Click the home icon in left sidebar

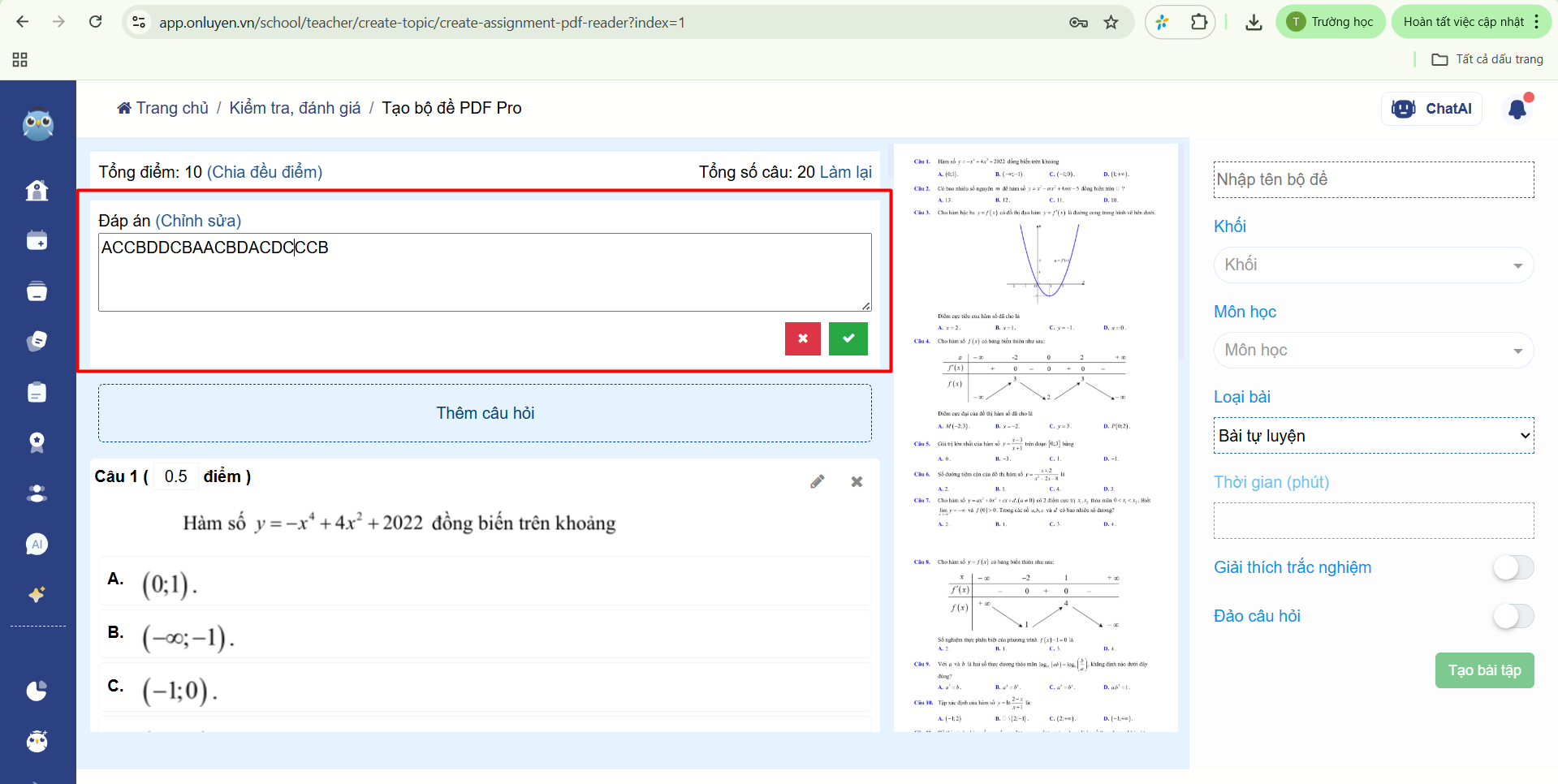(37, 190)
